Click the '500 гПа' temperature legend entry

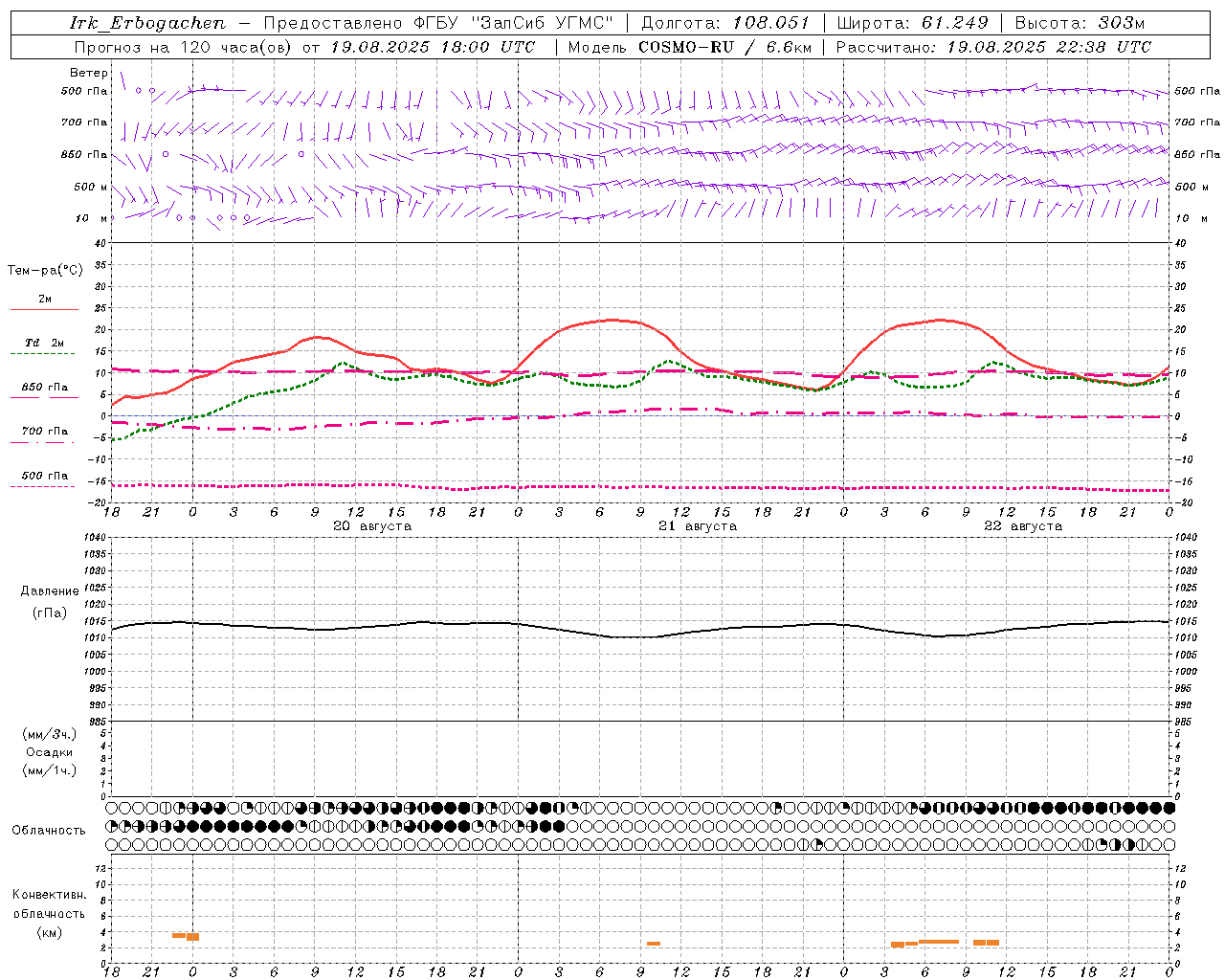coord(45,476)
